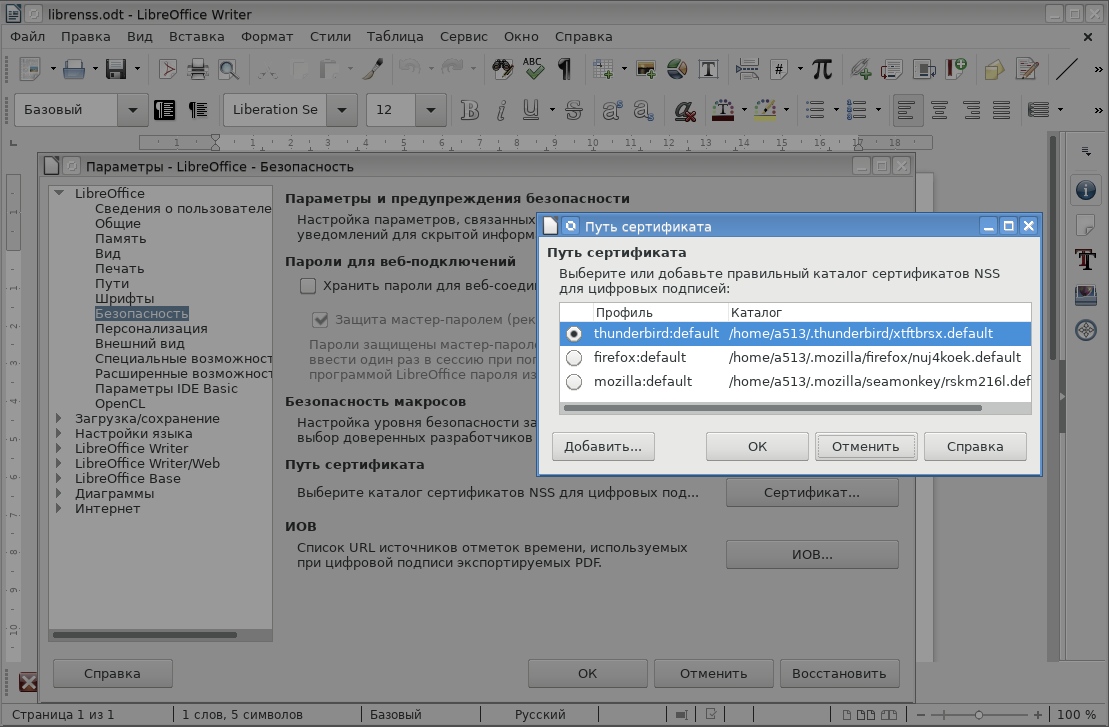Click horizontal scrollbar in certificate list
The height and width of the screenshot is (727, 1109).
pyautogui.click(x=772, y=408)
